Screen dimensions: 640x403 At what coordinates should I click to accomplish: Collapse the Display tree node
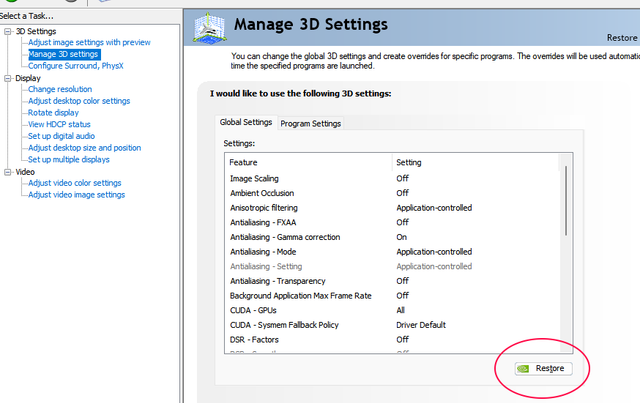pos(8,78)
